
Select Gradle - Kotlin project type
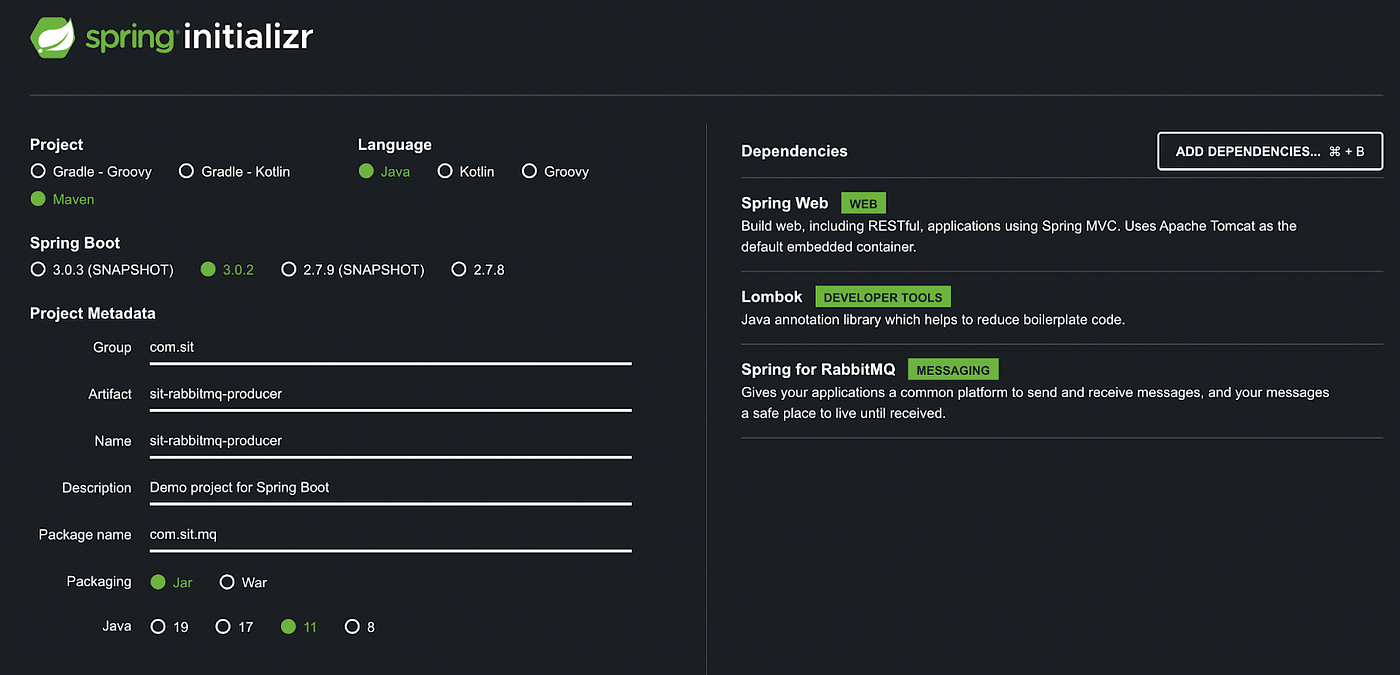[234, 171]
